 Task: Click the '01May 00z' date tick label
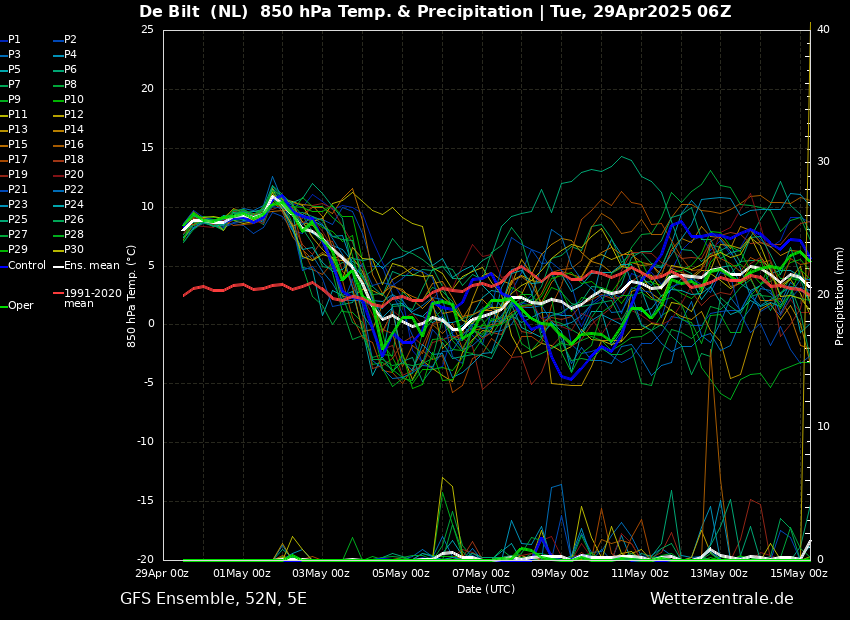click(242, 573)
